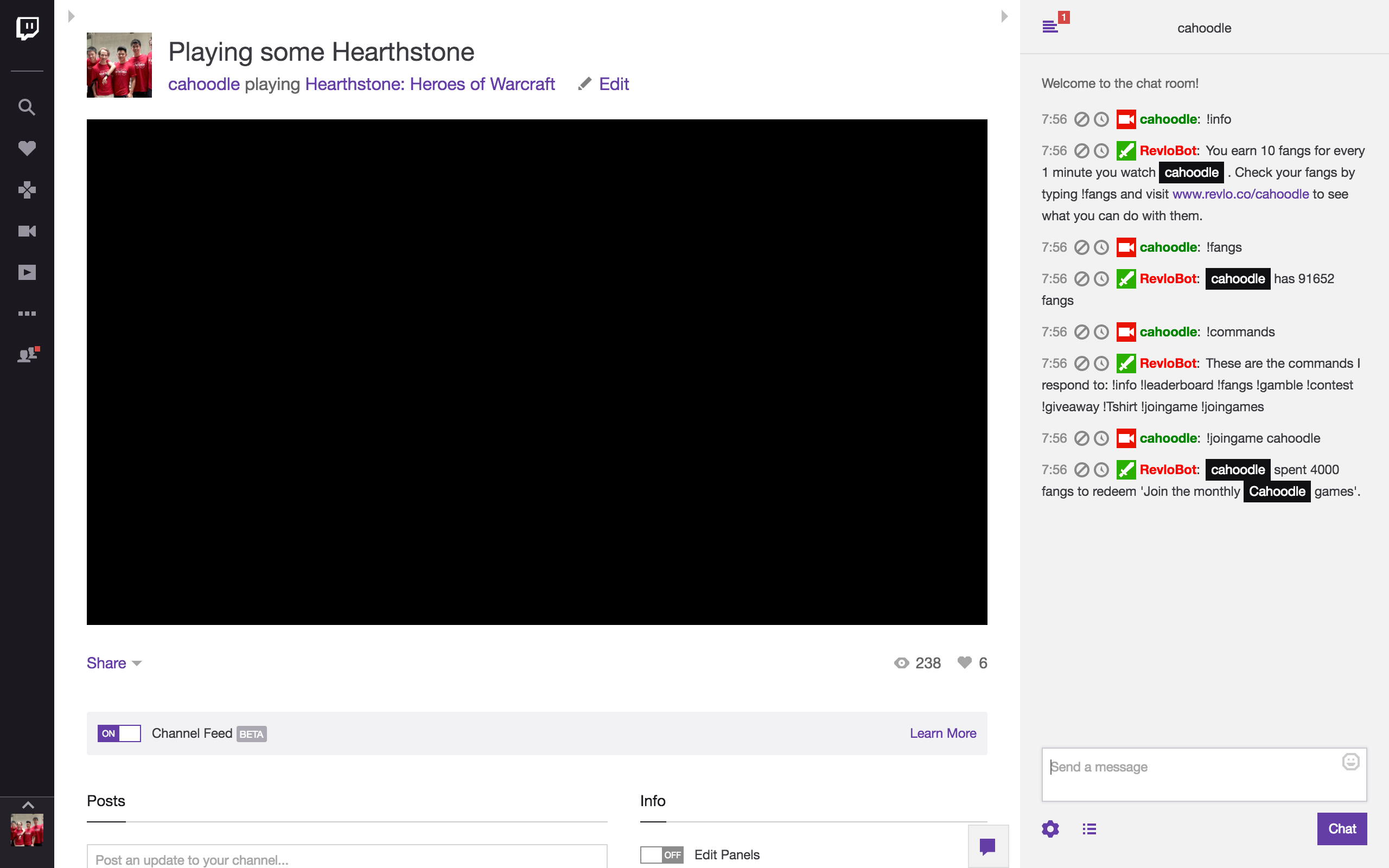Click the Twitch logo home icon
1389x868 pixels.
point(27,27)
